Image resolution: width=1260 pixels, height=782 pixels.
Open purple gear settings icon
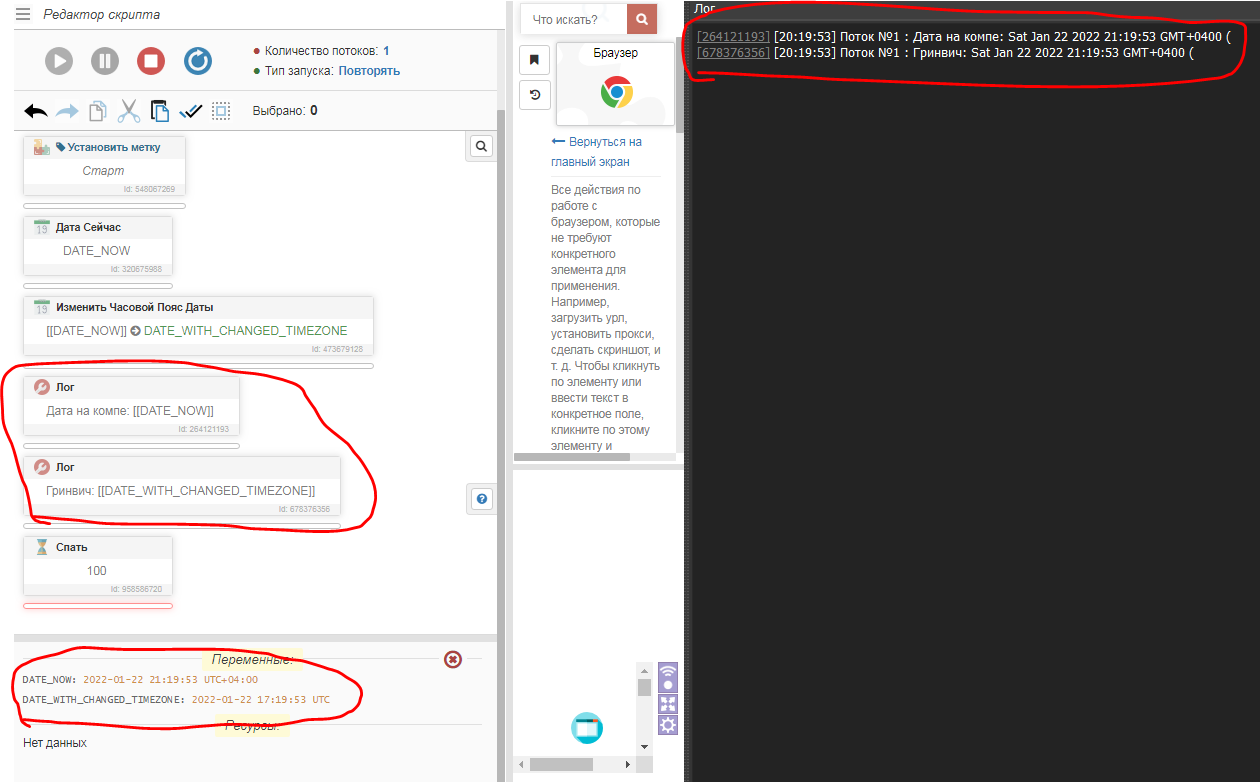[668, 724]
